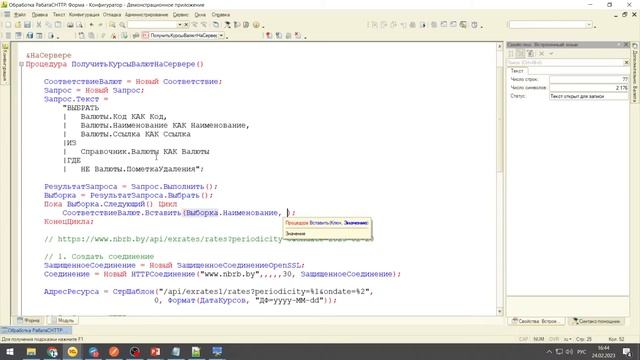This screenshot has height=360, width=640.
Task: Click the Cut (scissors) toolbar icon
Action: click(x=39, y=25)
